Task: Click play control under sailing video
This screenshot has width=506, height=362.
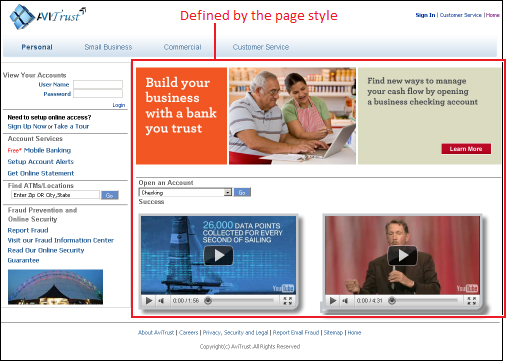Action: pos(149,301)
